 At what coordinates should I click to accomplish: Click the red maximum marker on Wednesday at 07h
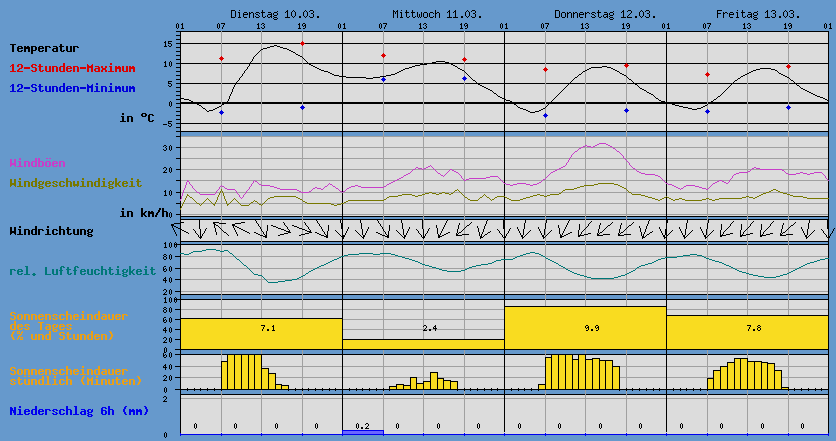point(383,56)
